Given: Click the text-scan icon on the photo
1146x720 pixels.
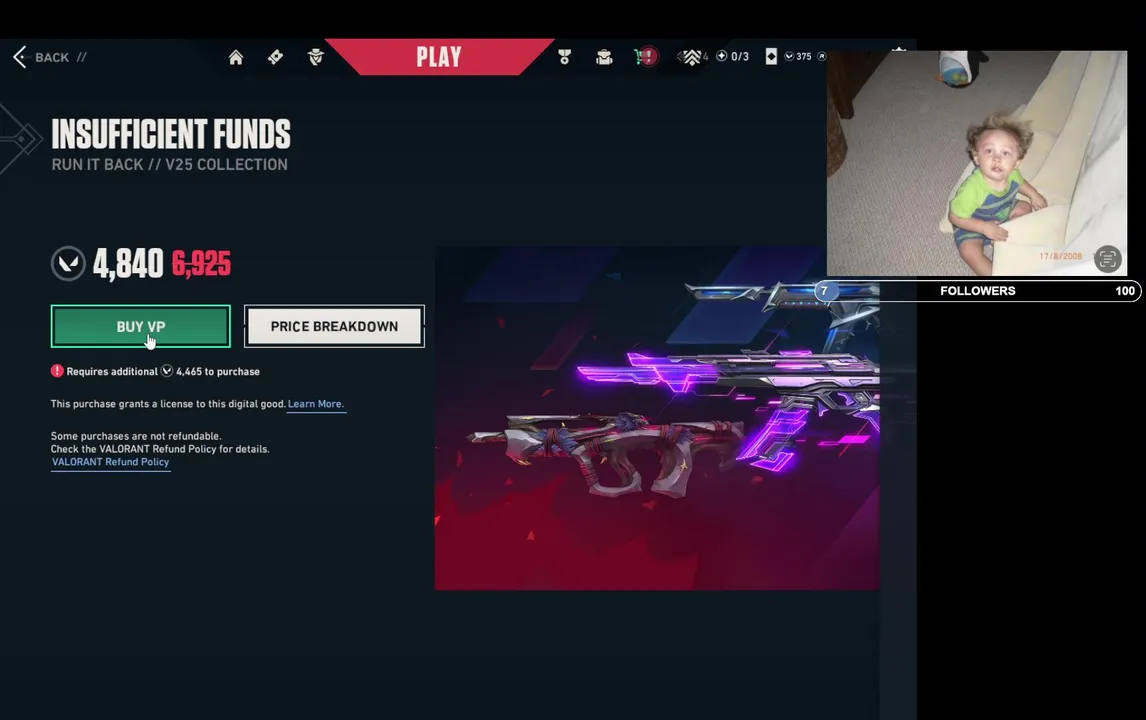Looking at the screenshot, I should click(1107, 258).
